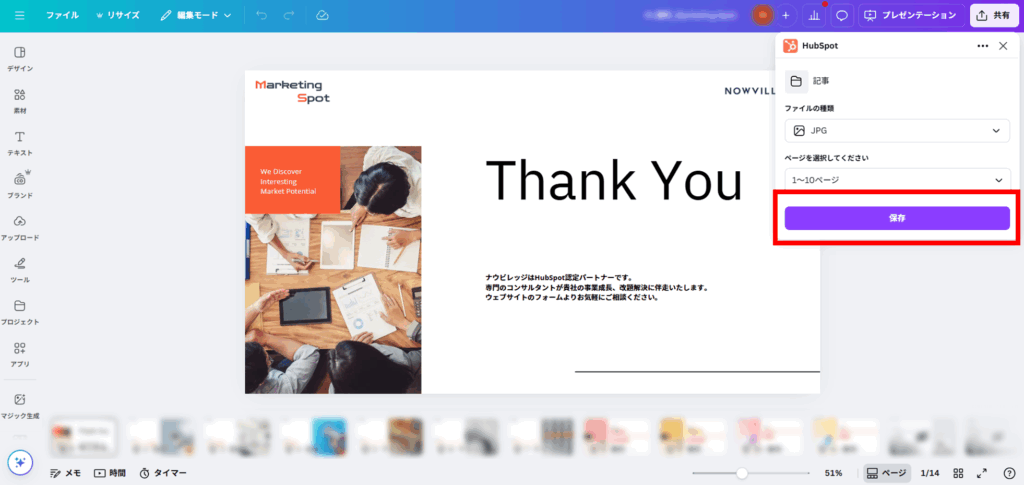
Task: Open the リサイズ menu
Action: point(118,15)
